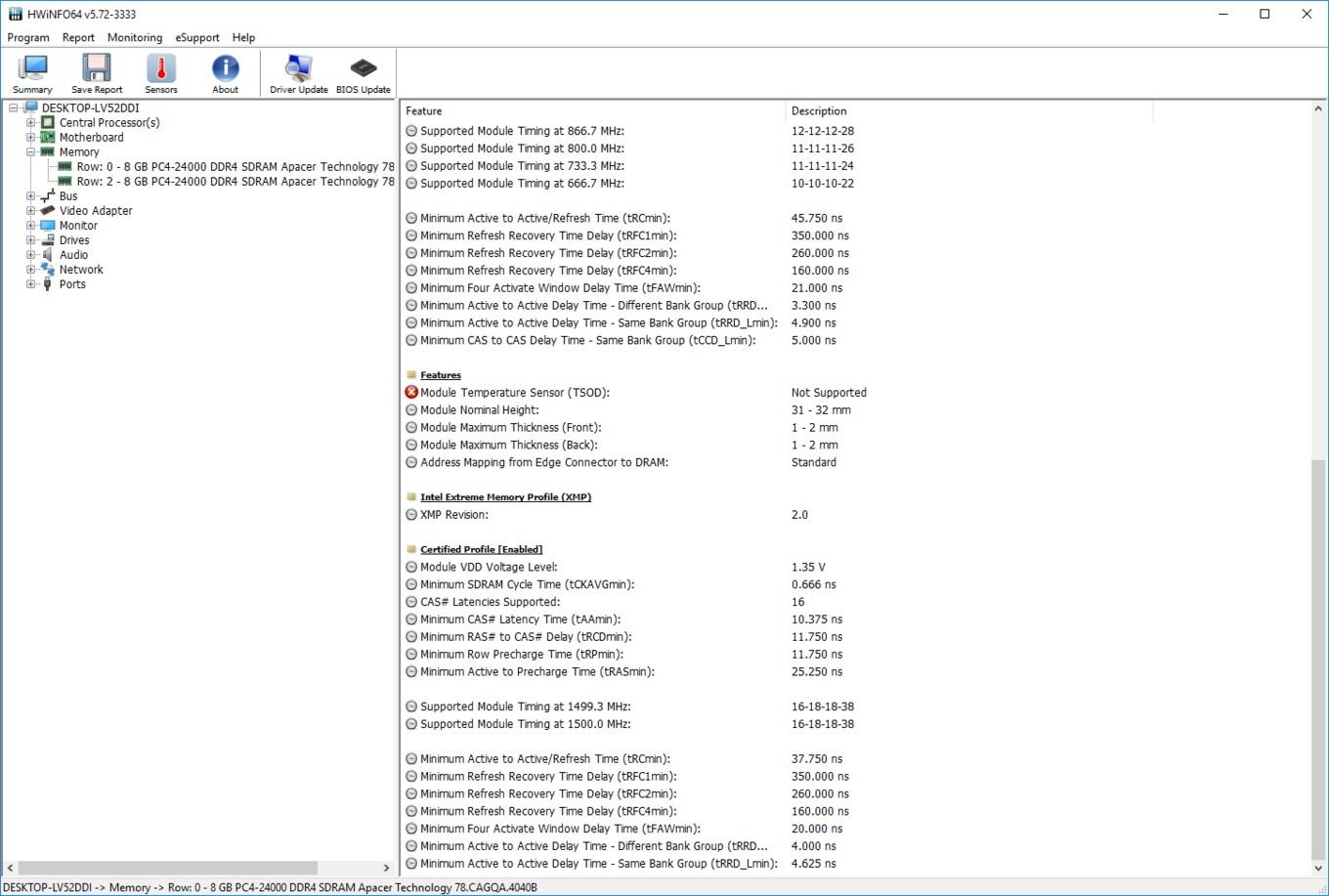Click the Central Processor(s) chip icon
The image size is (1329, 896).
click(x=48, y=122)
